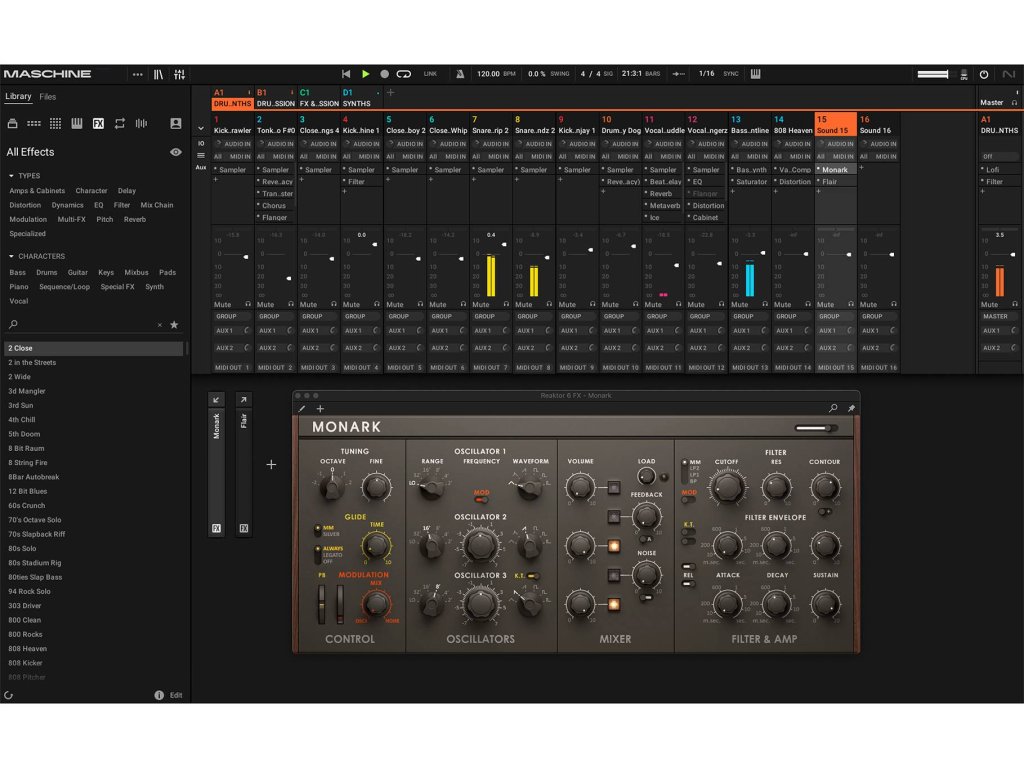1024x768 pixels.
Task: Select the 808 Heaven preset in list
Action: (93, 648)
